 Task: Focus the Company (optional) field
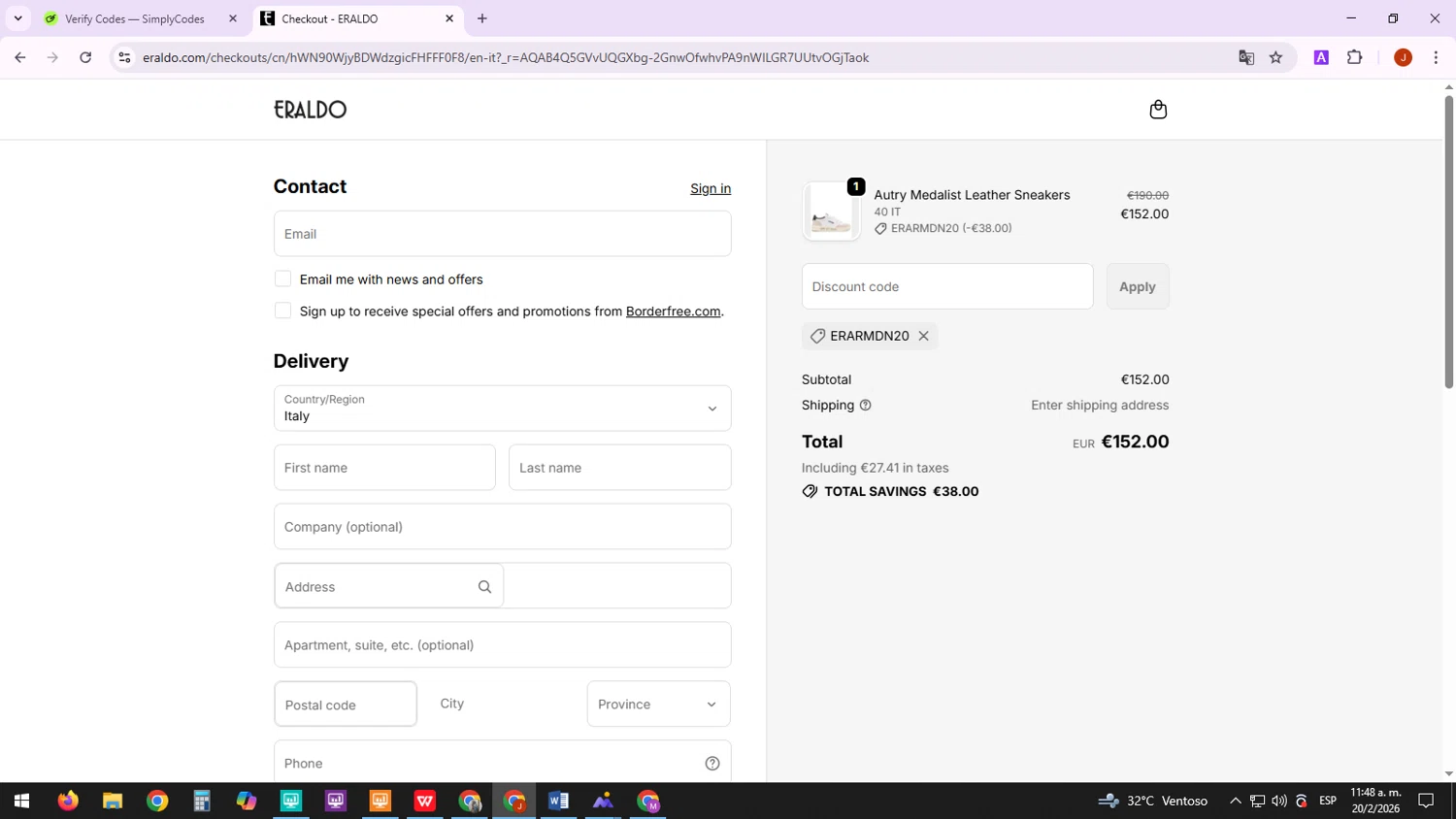click(x=503, y=527)
